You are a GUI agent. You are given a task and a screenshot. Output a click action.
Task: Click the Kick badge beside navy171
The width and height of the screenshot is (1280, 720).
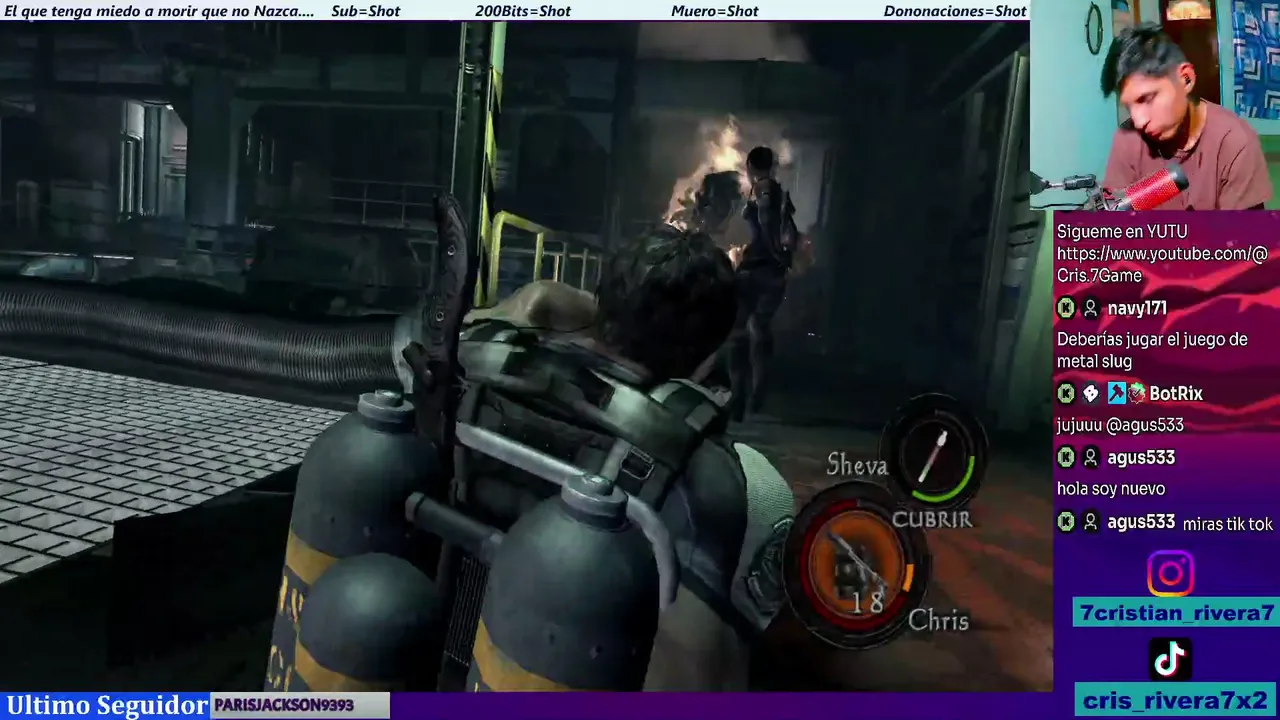(1066, 308)
